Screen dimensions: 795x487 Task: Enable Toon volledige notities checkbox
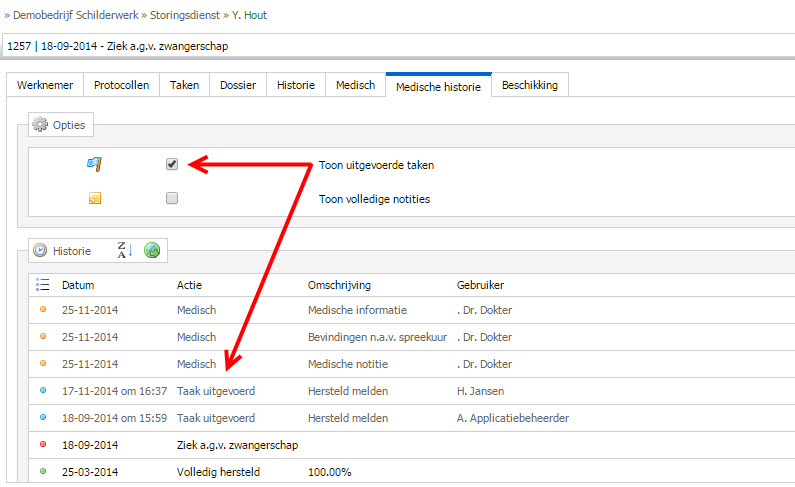(172, 198)
